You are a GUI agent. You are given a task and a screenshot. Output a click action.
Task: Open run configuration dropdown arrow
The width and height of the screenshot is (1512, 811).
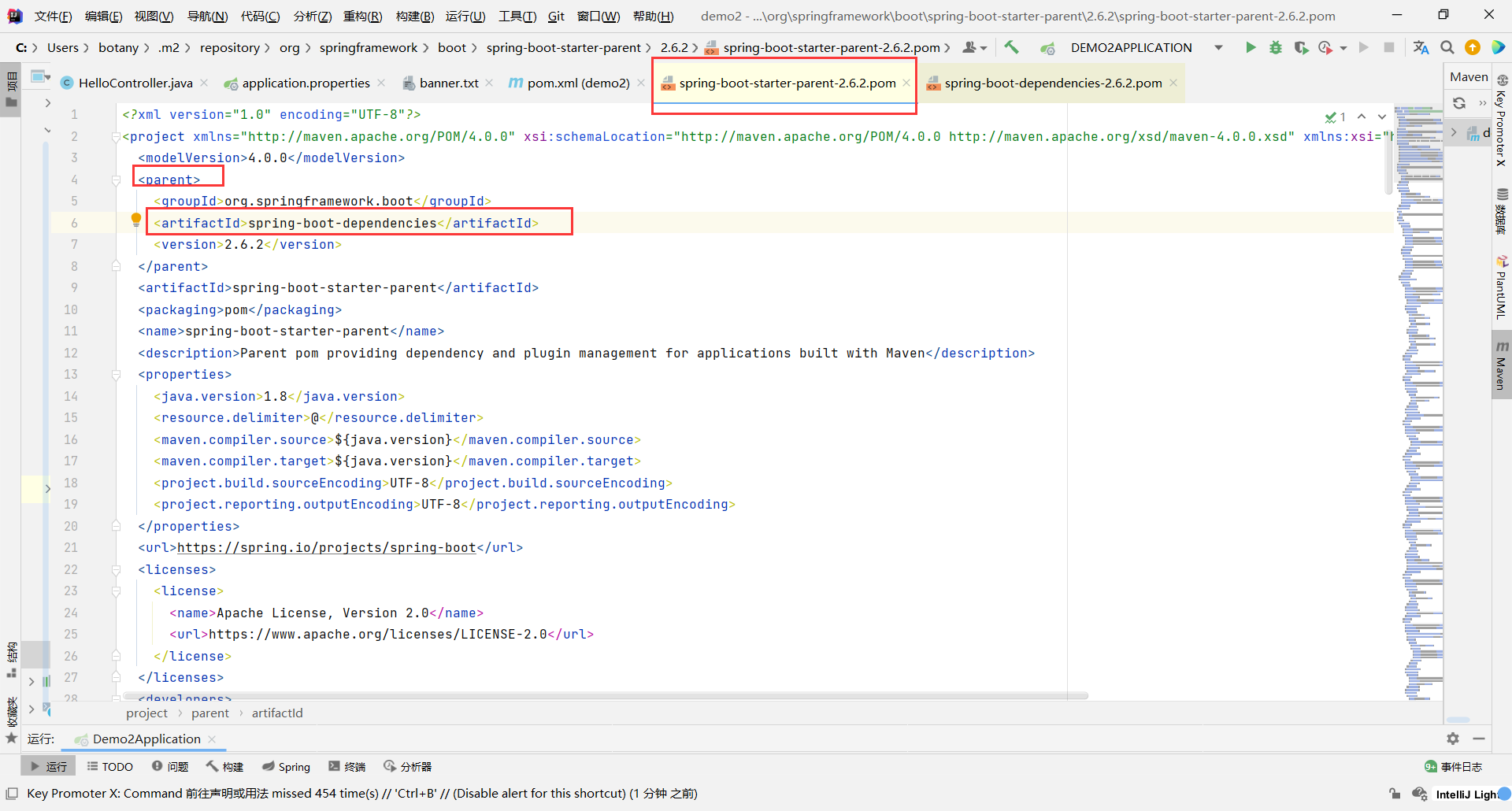[x=1218, y=47]
